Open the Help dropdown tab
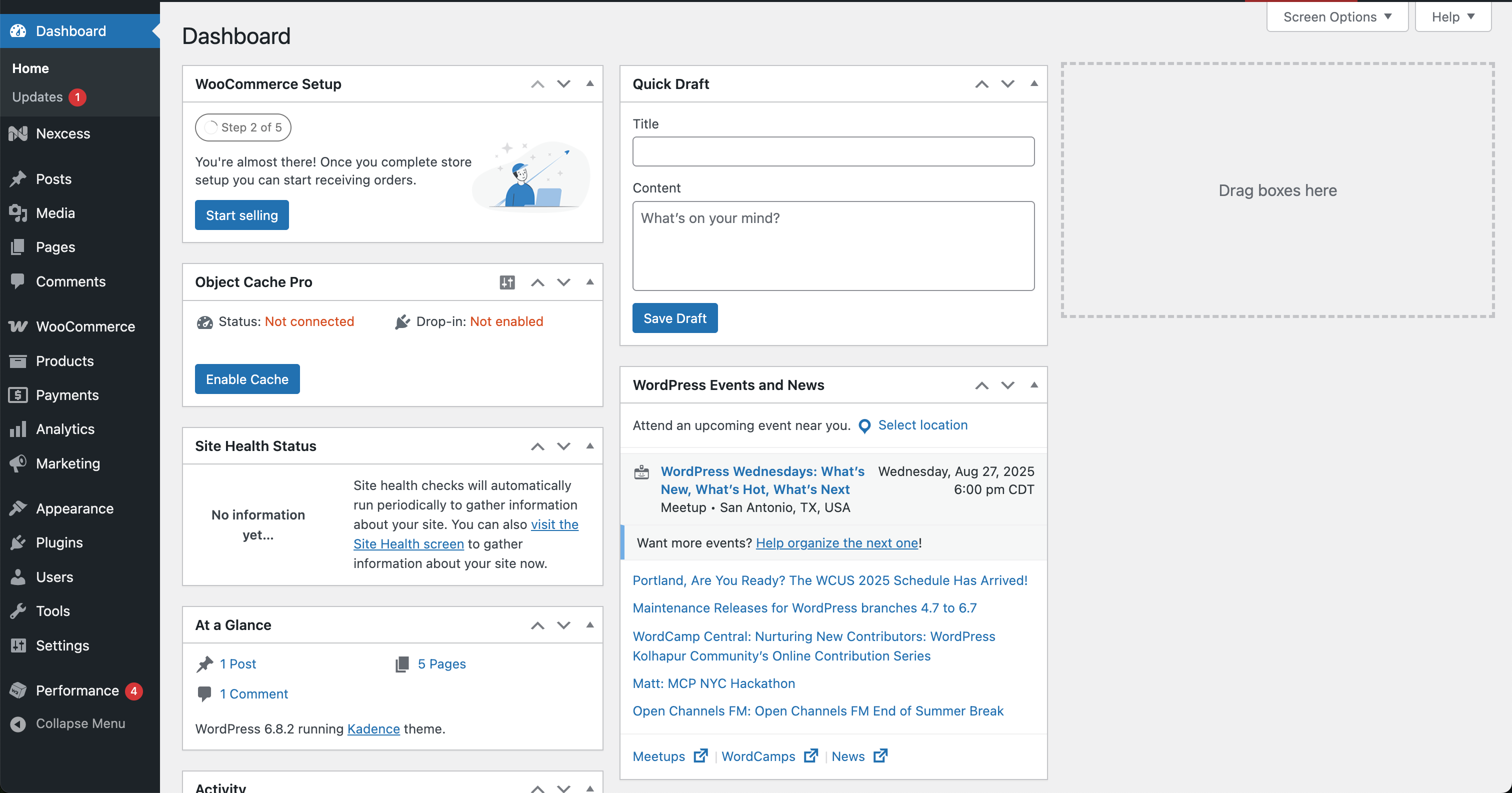Viewport: 1512px width, 793px height. point(1453,17)
